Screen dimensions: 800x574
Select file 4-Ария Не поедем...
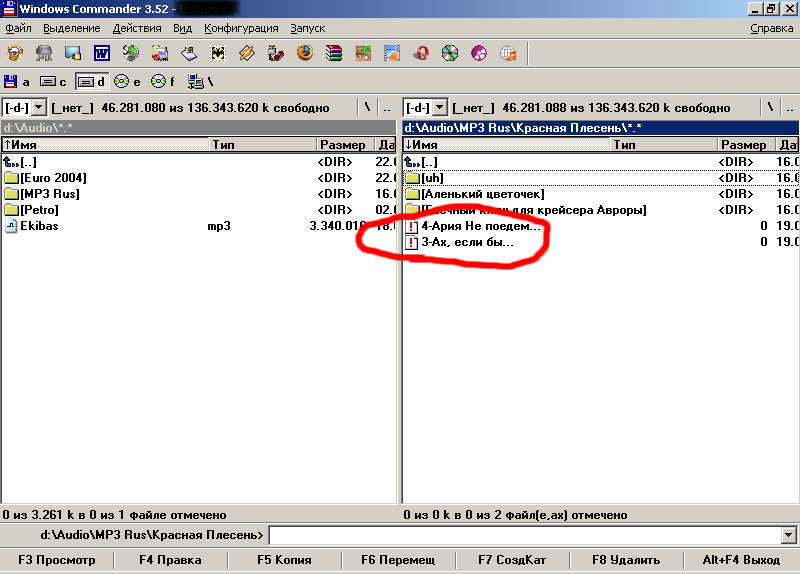pos(601,226)
